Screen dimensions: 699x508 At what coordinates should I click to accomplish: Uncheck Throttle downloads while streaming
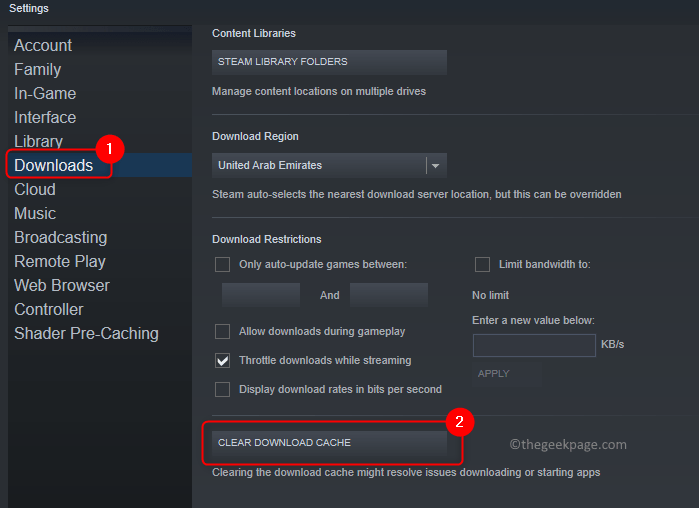222,361
